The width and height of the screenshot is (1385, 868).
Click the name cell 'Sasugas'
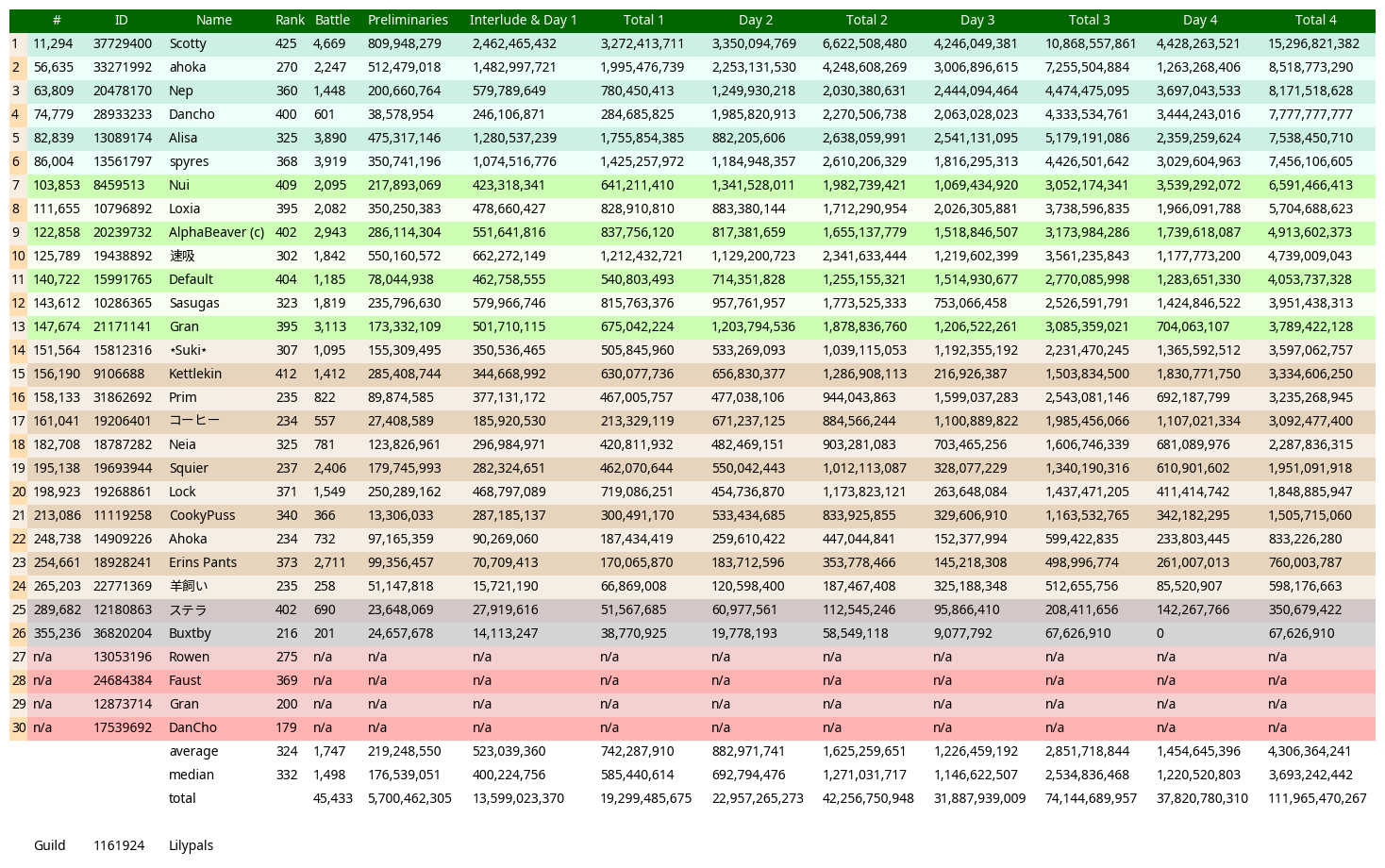coord(194,303)
